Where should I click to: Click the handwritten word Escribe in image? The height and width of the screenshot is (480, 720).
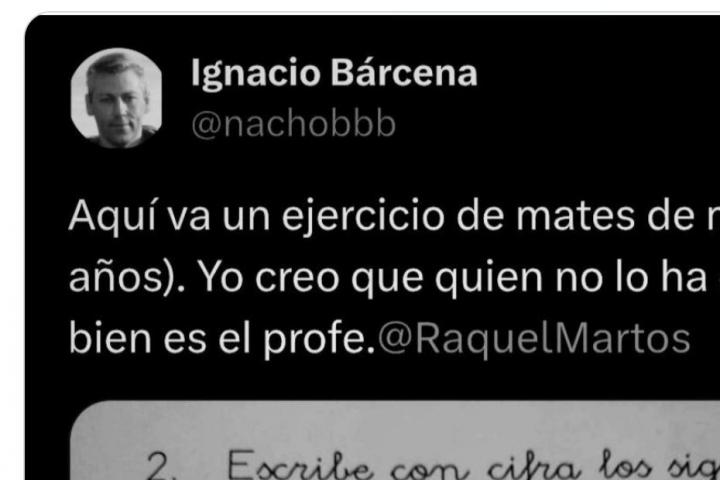300,465
